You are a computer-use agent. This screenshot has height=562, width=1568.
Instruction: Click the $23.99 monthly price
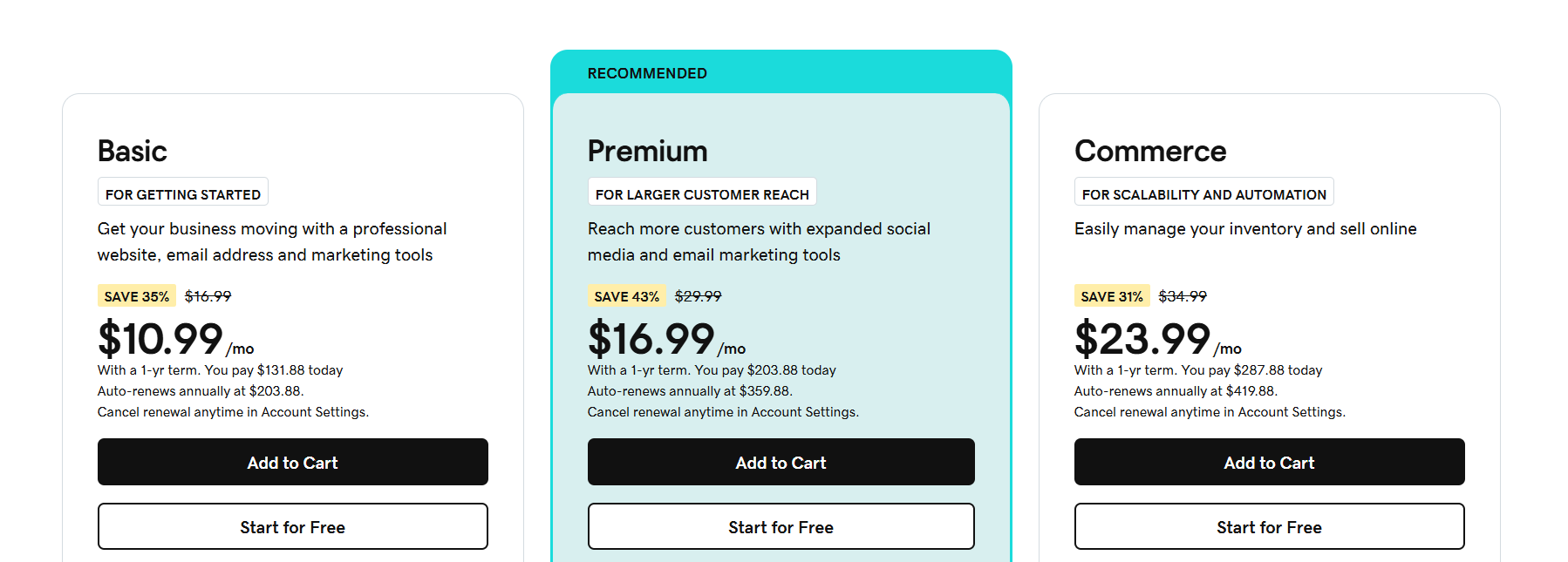tap(1142, 338)
